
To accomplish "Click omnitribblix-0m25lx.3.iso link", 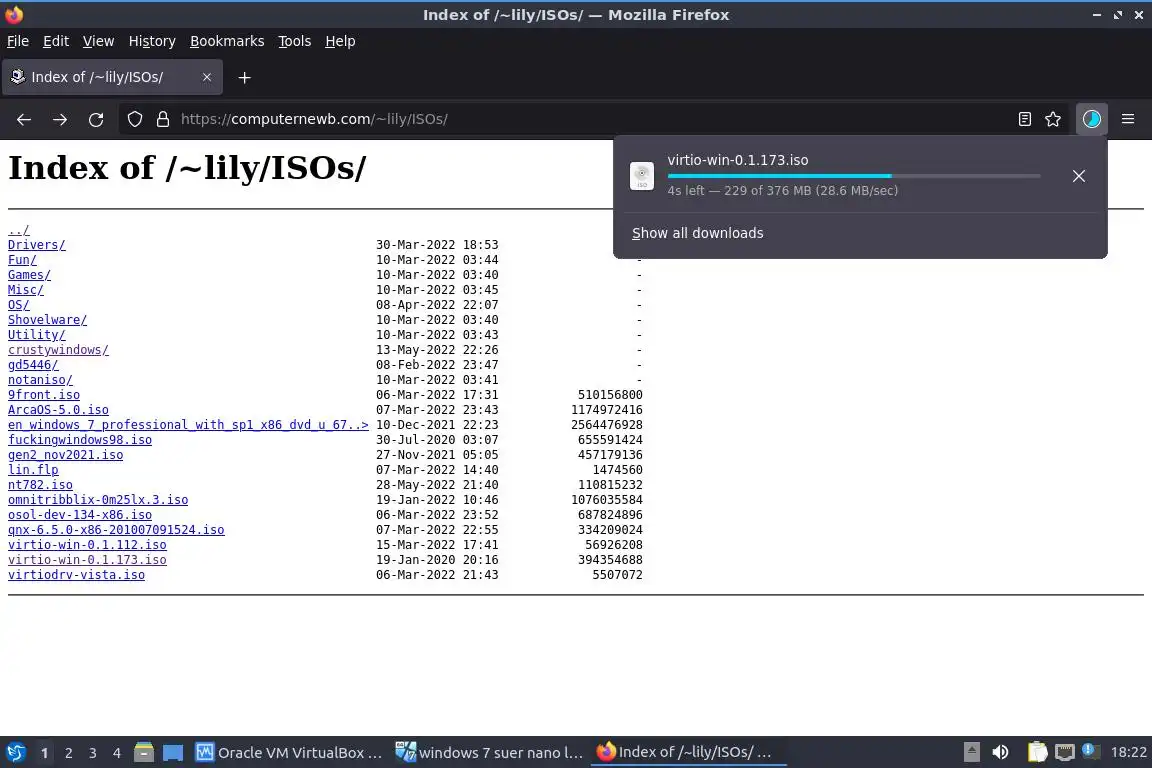I will [98, 500].
